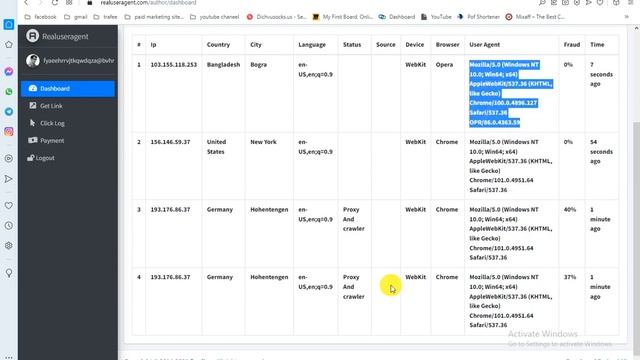Click the user avatar picture in sidebar
640x360 pixels.
click(x=33, y=60)
